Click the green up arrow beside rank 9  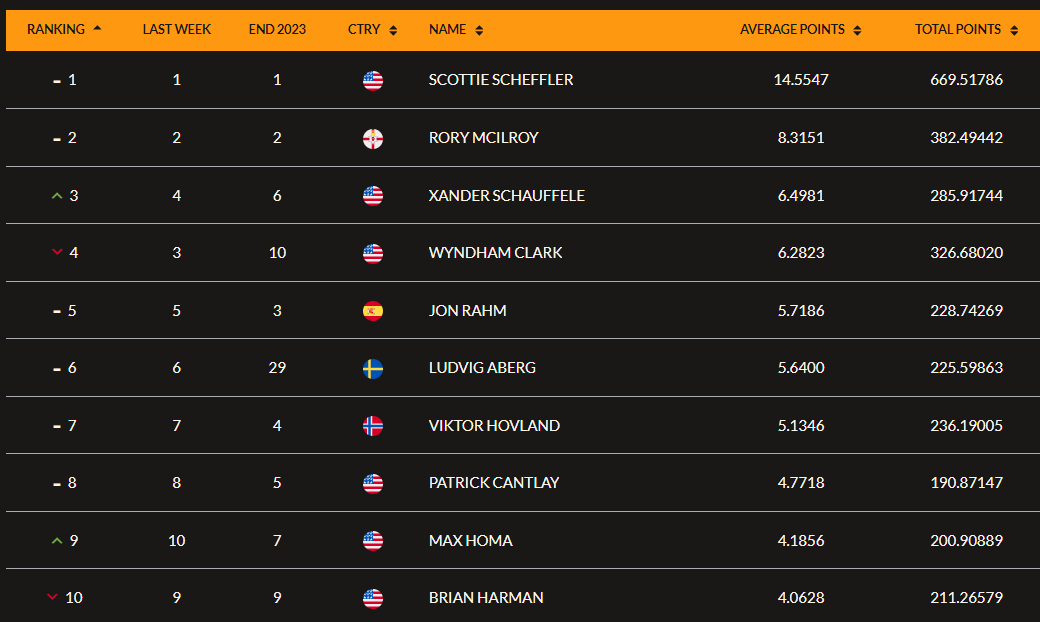pyautogui.click(x=57, y=541)
